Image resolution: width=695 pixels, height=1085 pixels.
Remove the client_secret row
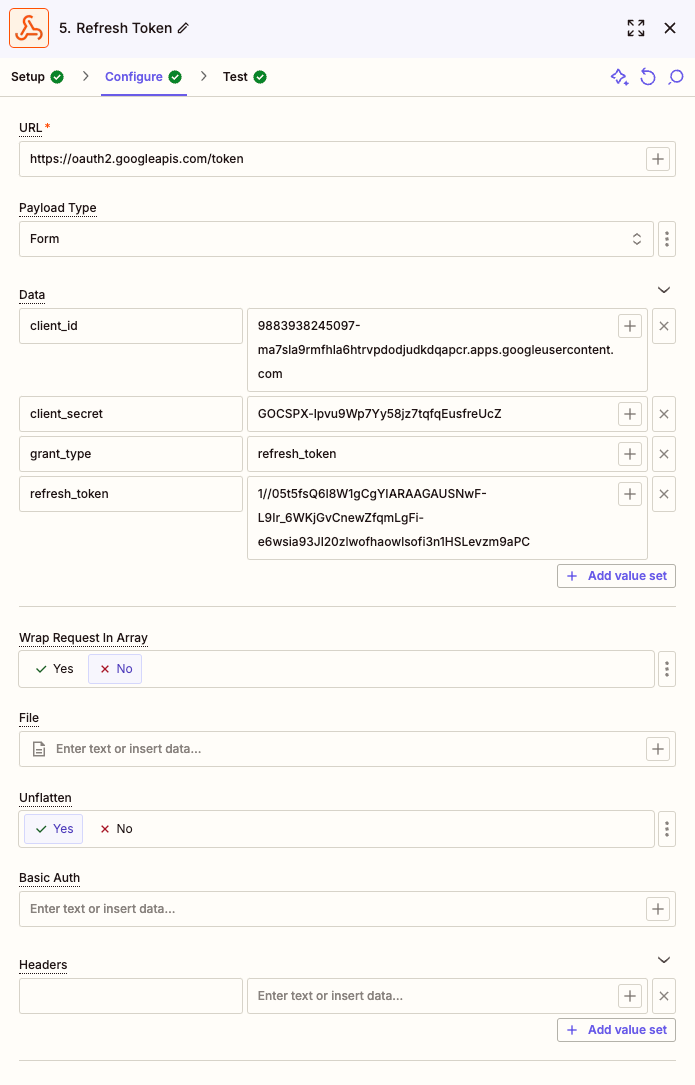coord(663,413)
